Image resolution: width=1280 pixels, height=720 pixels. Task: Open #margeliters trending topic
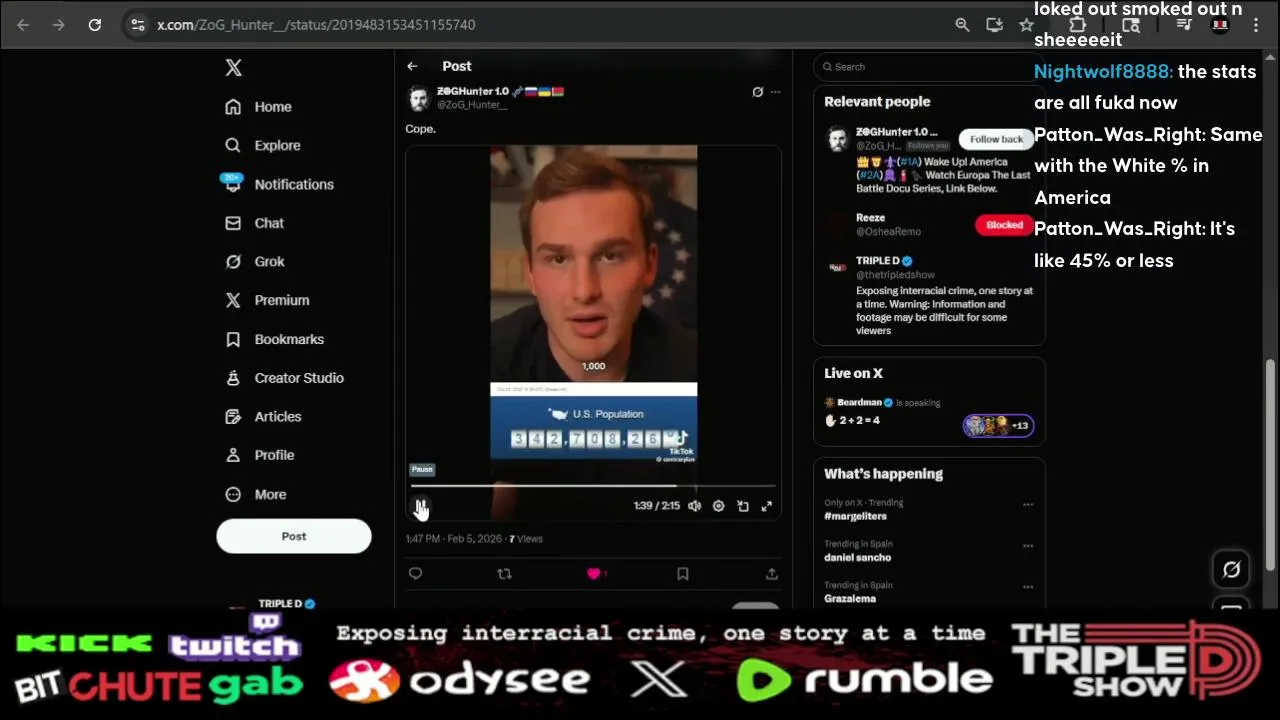pyautogui.click(x=855, y=516)
